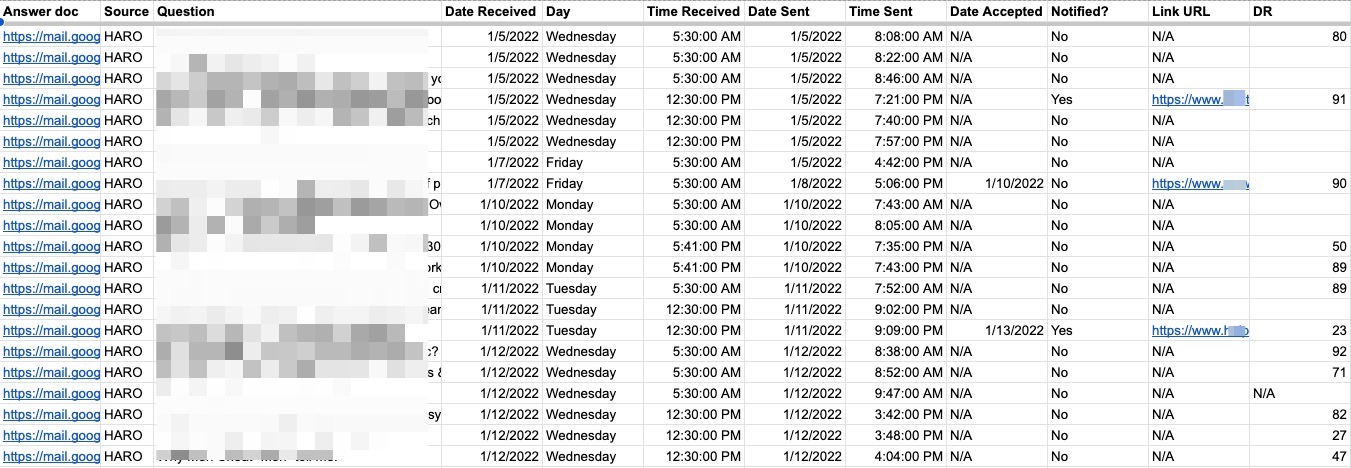Open the Link URL in the DR 91 row
Image resolution: width=1351 pixels, height=468 pixels.
pos(1198,100)
